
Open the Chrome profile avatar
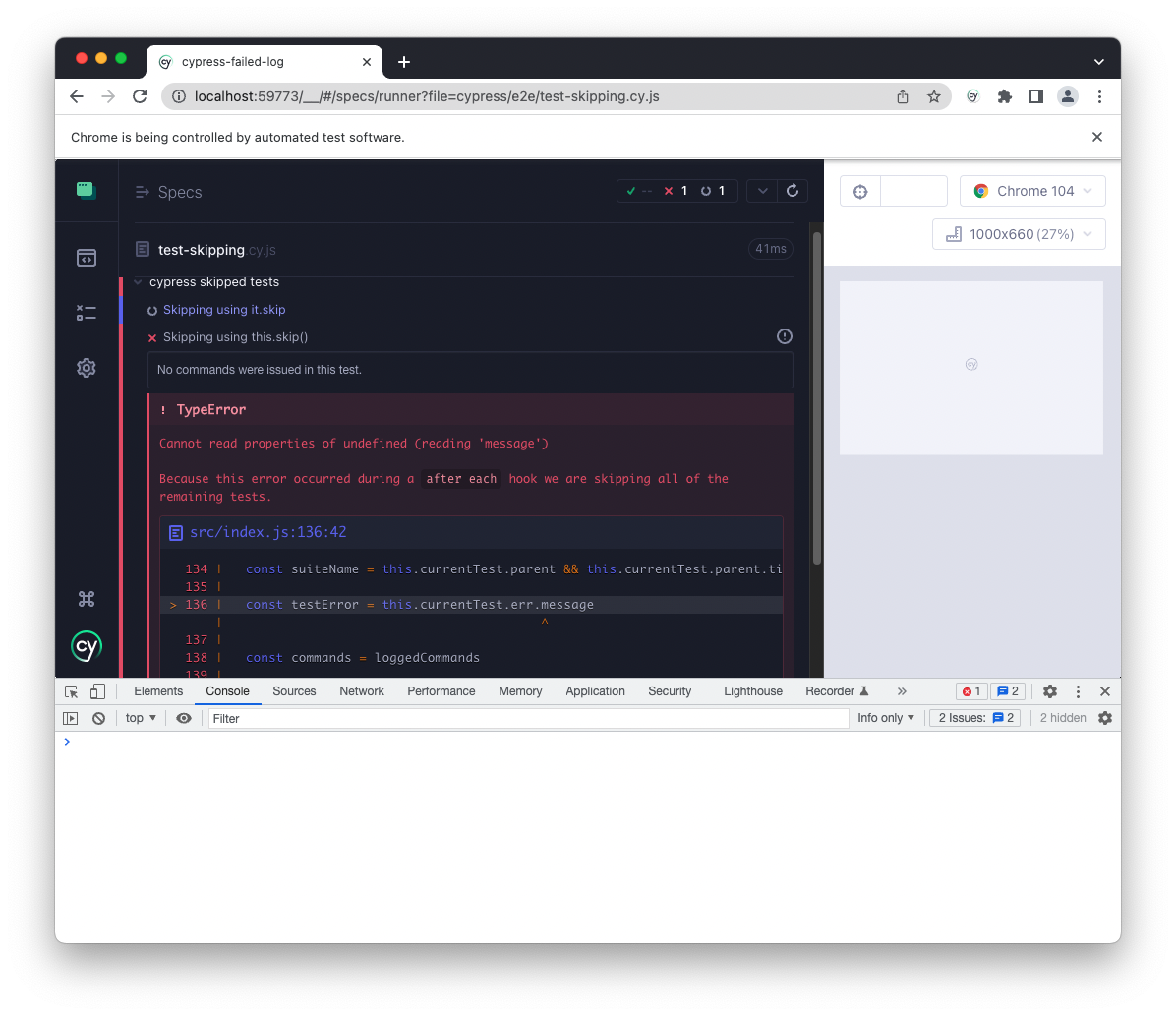1067,96
